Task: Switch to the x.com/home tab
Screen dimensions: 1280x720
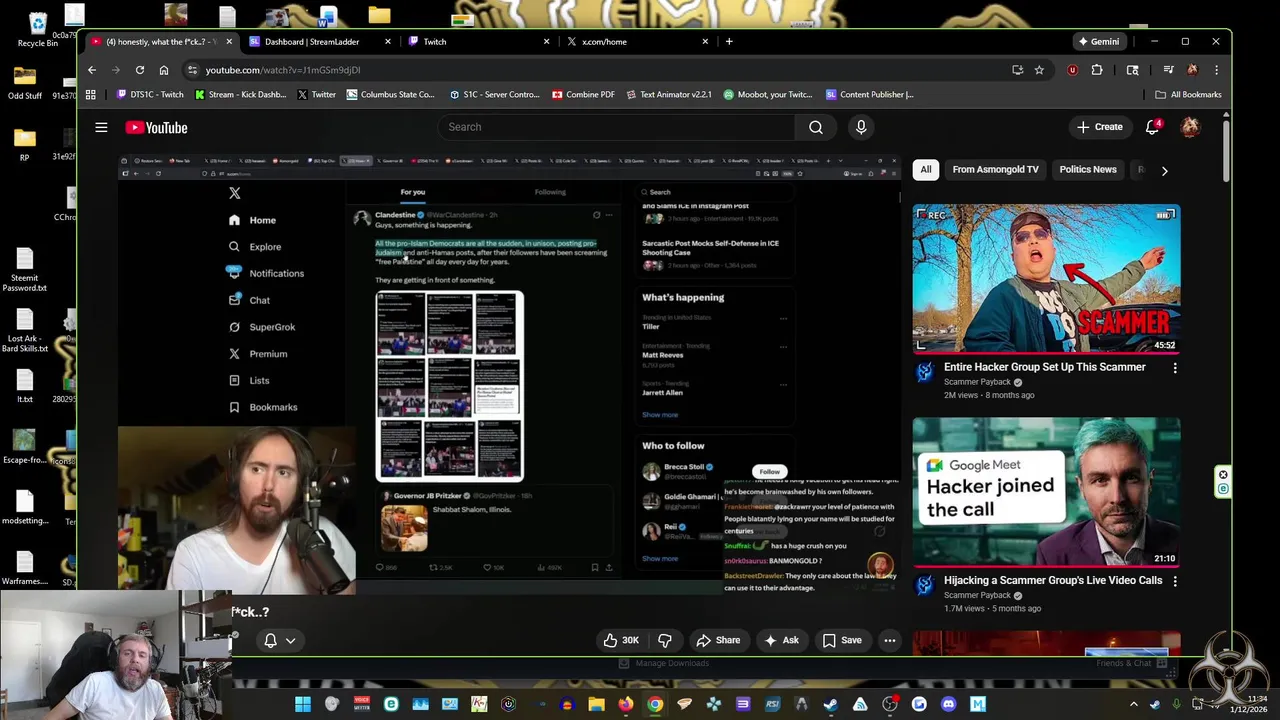Action: 638,42
